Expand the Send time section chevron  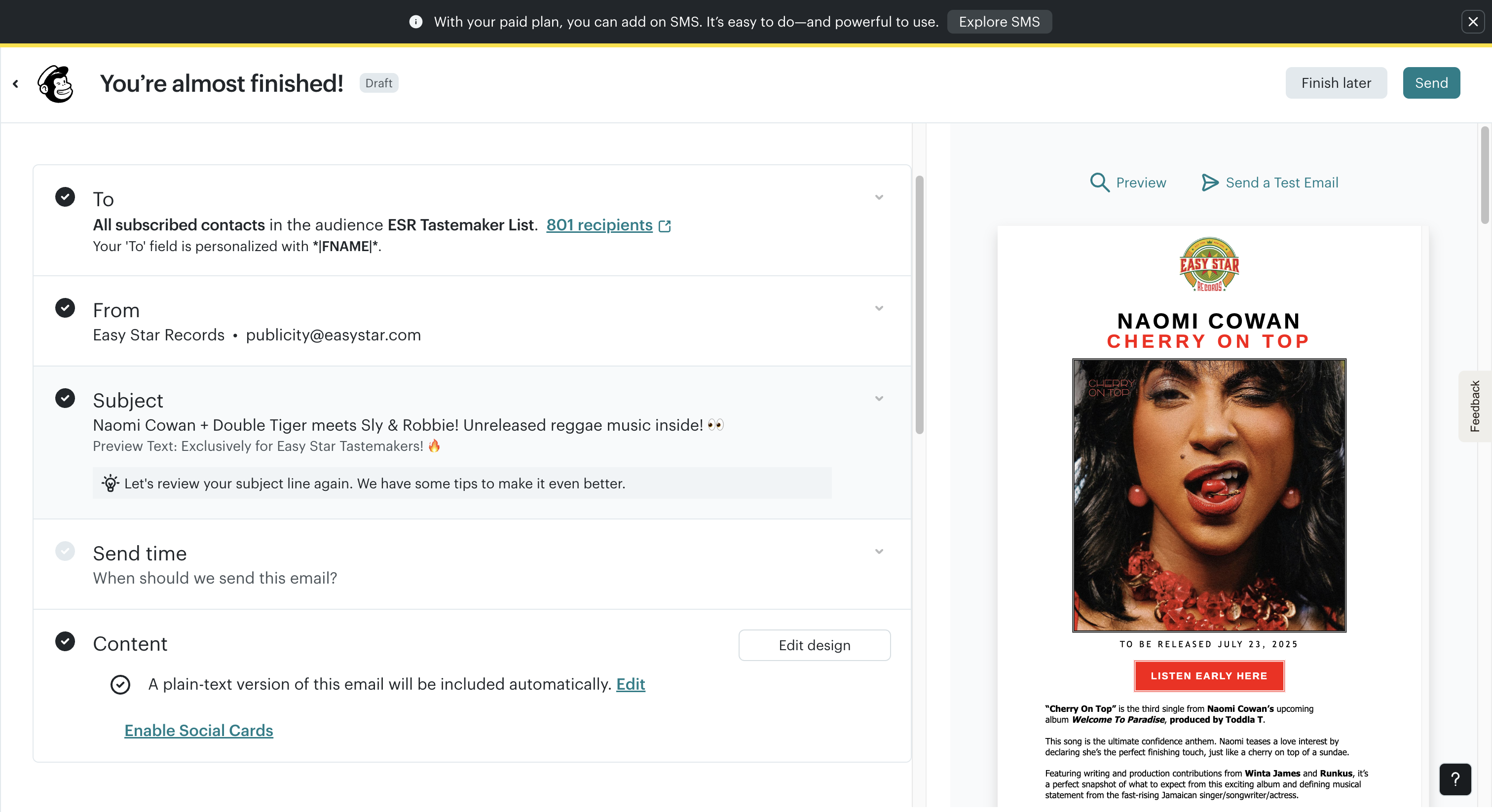coord(879,552)
